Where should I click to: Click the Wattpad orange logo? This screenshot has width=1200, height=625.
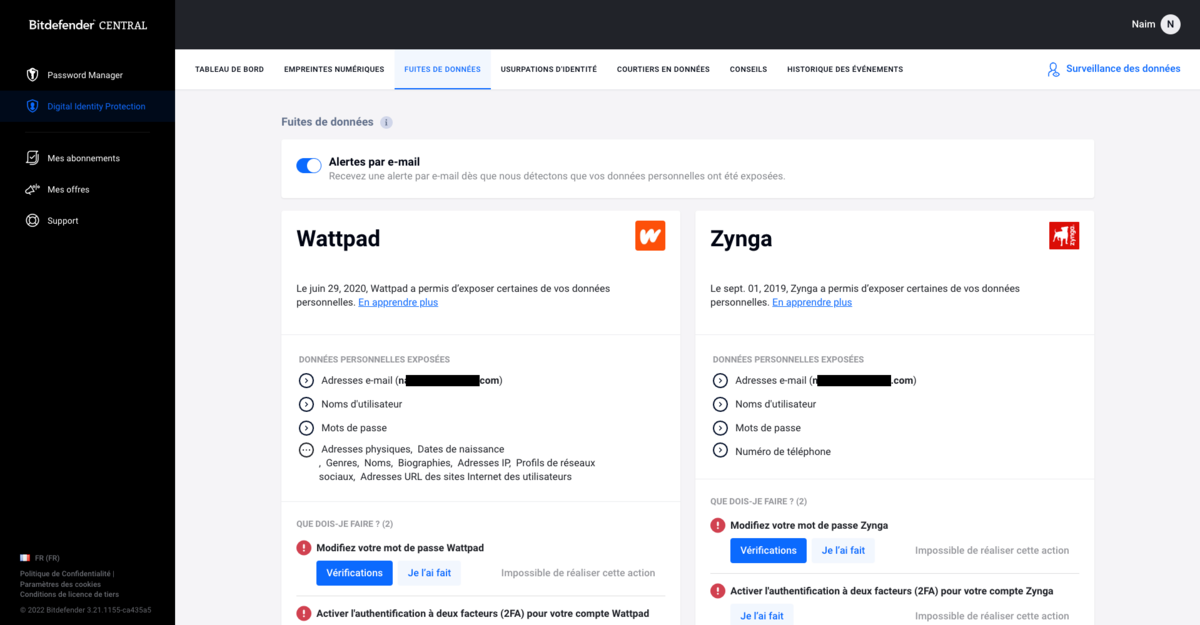tap(650, 236)
